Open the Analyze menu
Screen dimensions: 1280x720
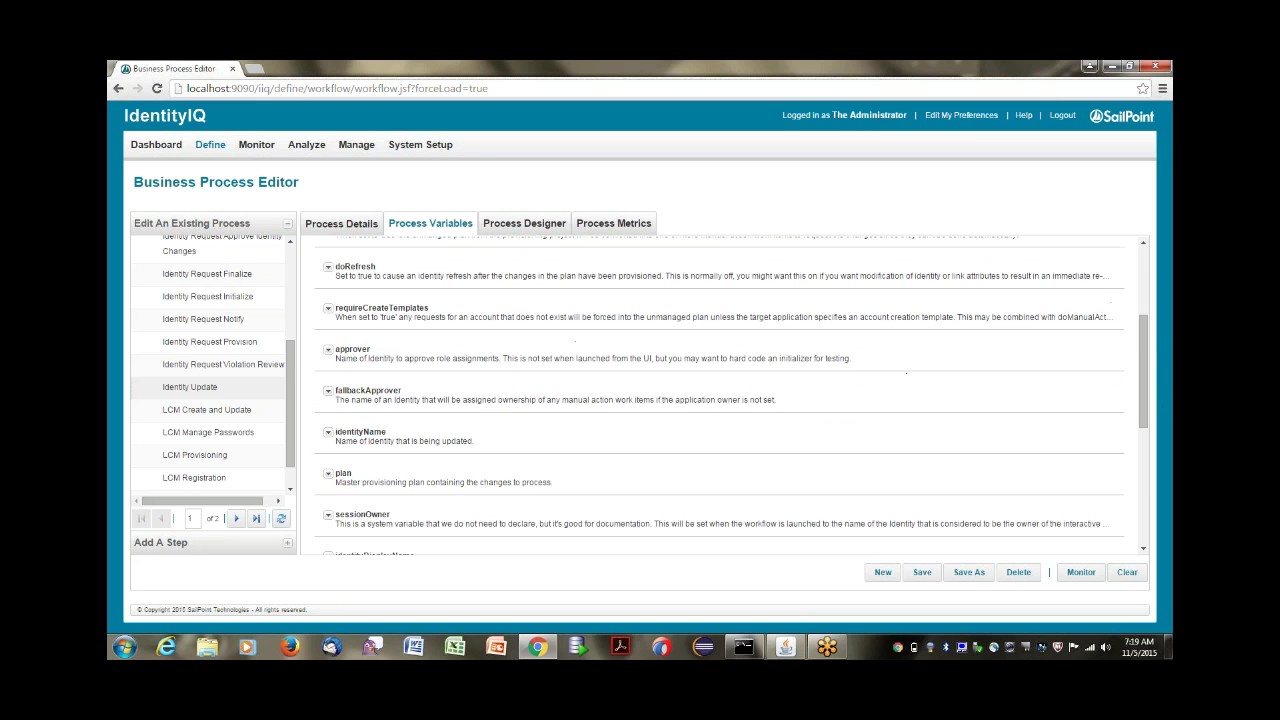tap(307, 145)
